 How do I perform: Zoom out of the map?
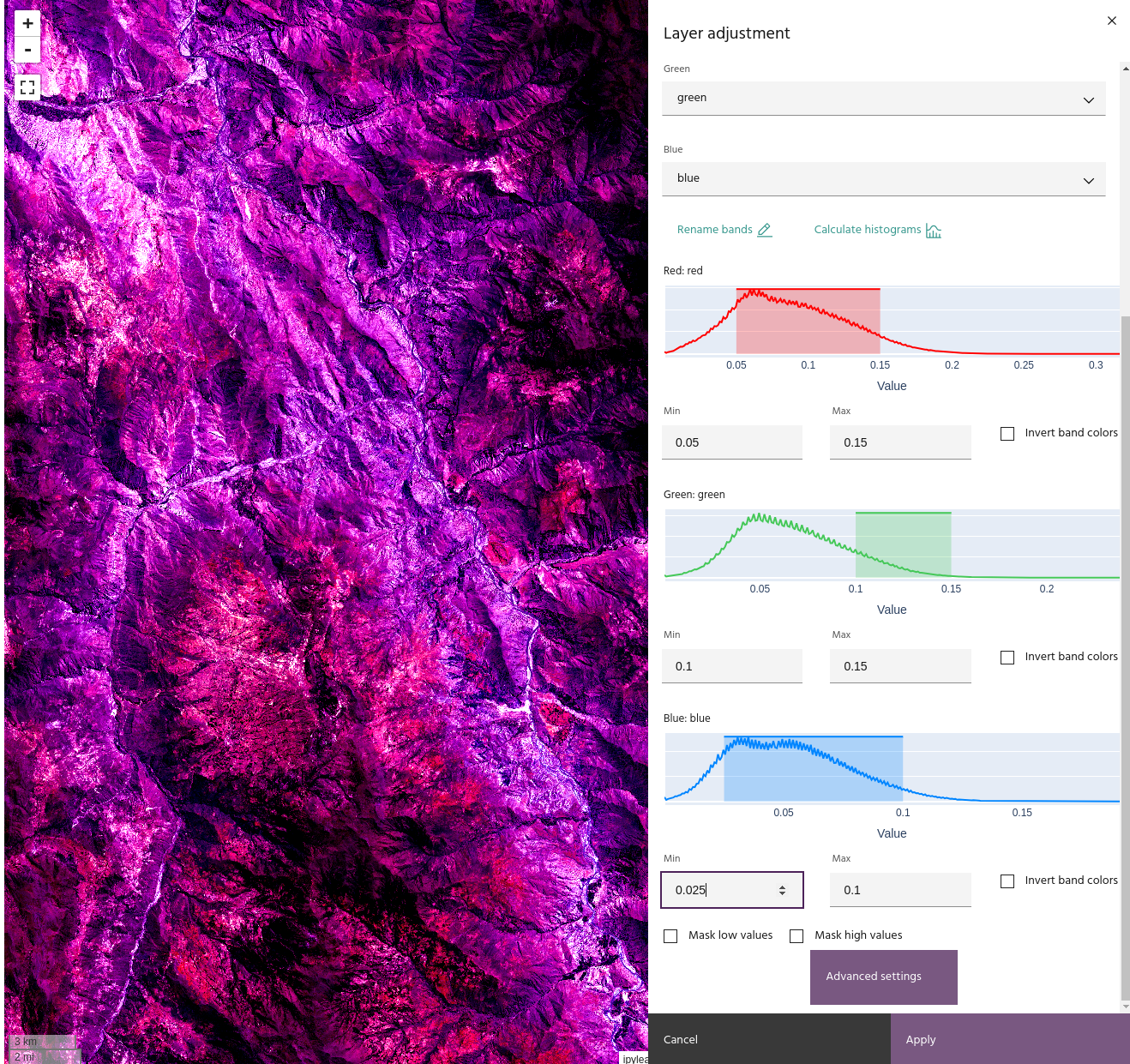(x=27, y=51)
